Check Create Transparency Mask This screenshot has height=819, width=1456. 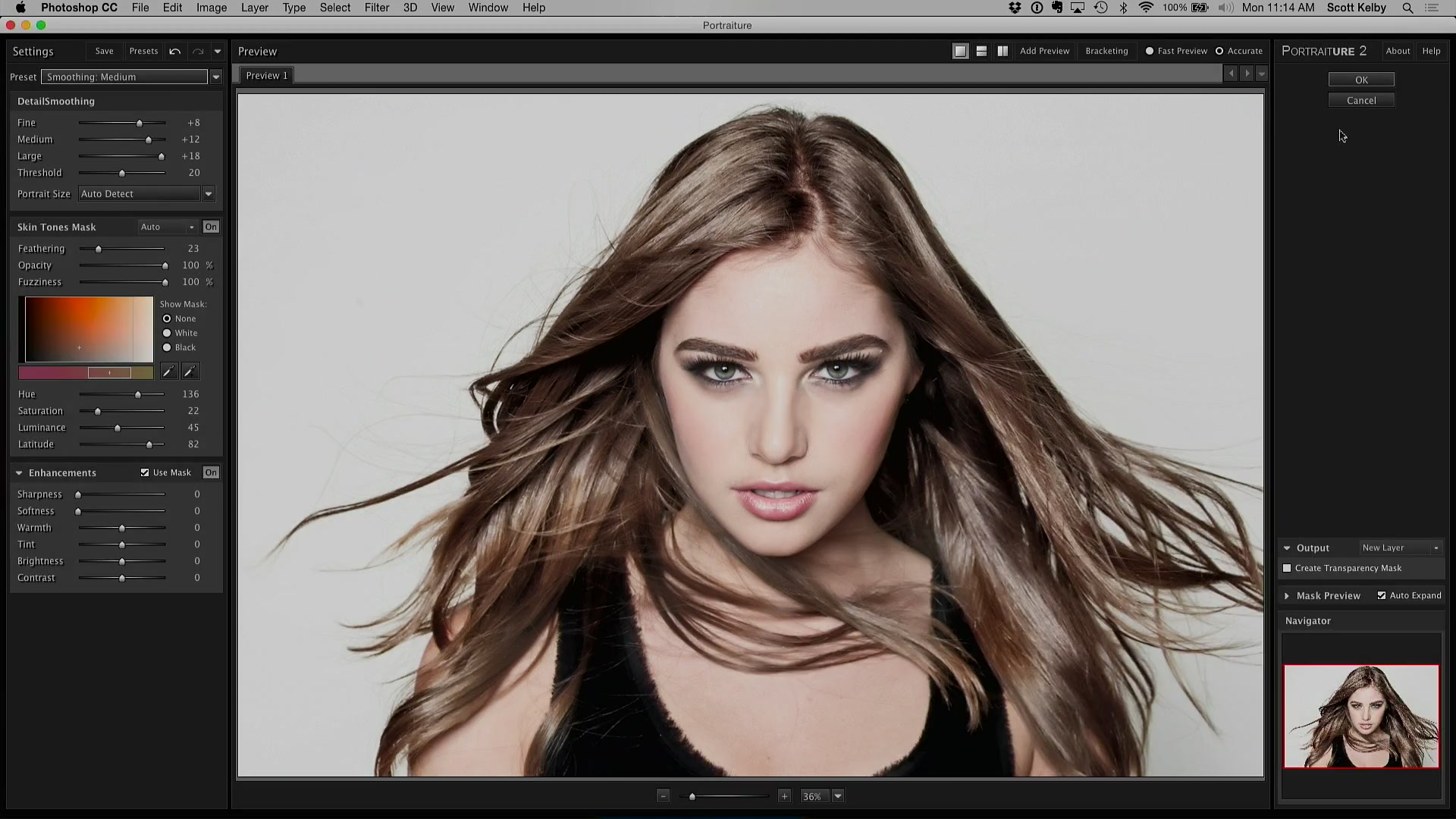tap(1287, 568)
